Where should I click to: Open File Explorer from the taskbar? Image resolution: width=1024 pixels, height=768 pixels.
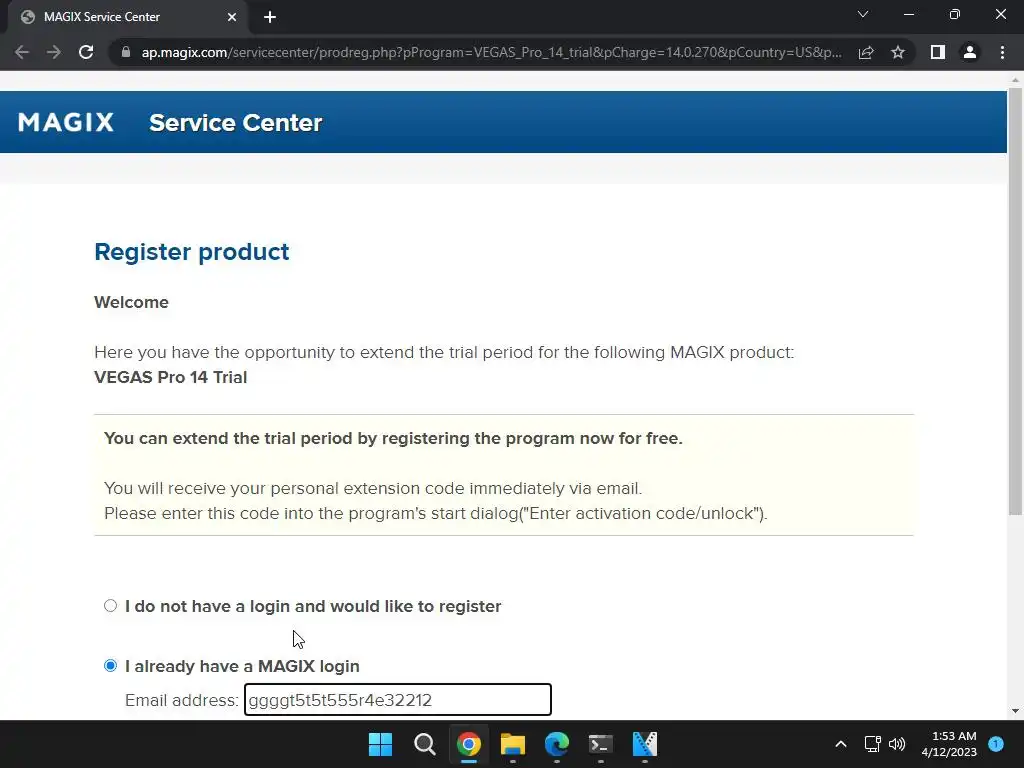click(x=513, y=744)
